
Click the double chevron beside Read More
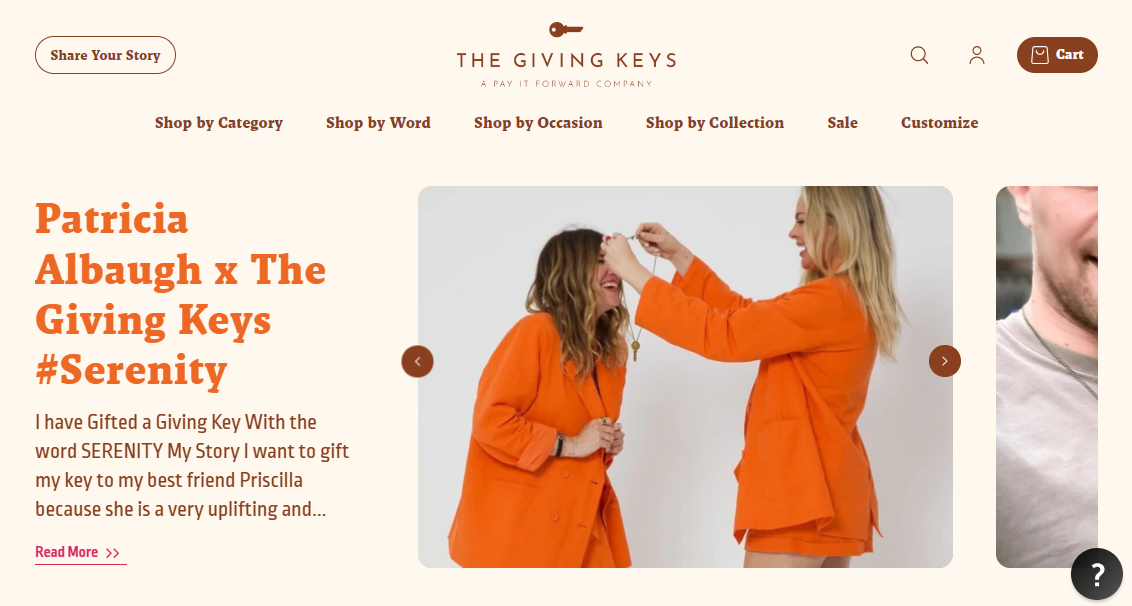click(113, 553)
